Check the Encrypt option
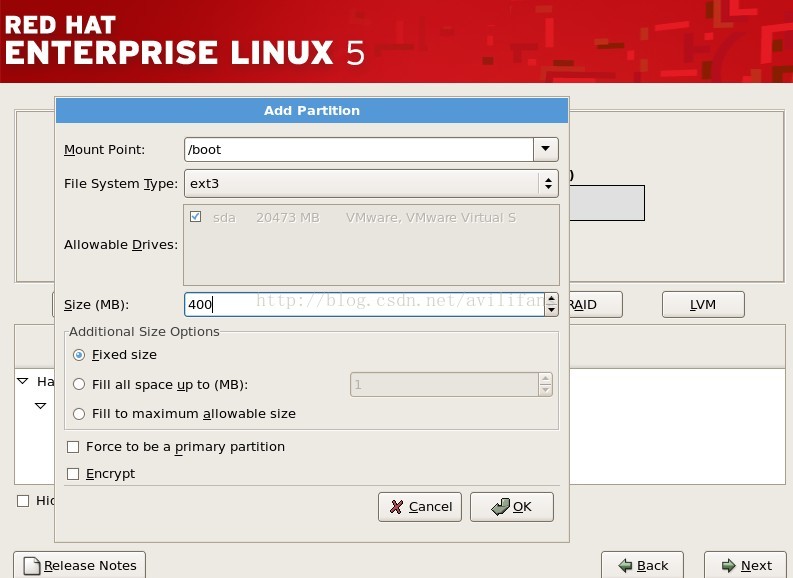The height and width of the screenshot is (578, 793). 73,474
